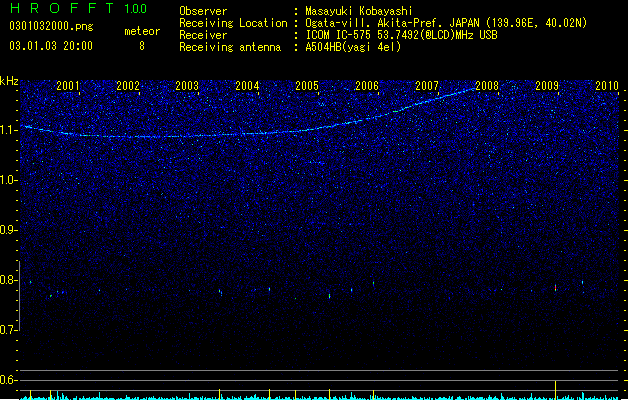
Task: Click the tall yellow spike near 2009
Action: 556,390
